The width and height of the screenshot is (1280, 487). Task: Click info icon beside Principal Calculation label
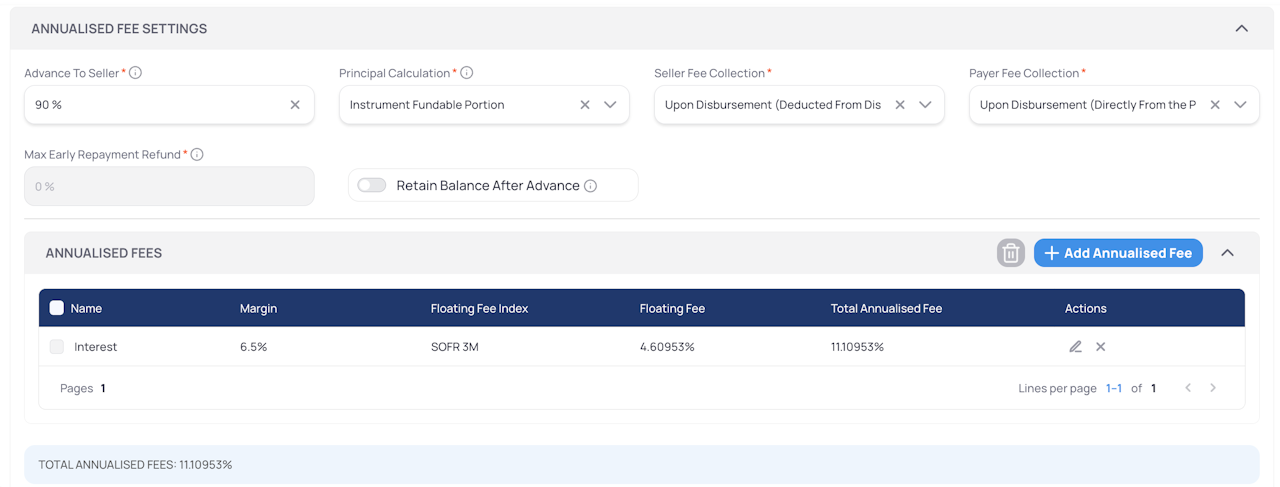[467, 73]
